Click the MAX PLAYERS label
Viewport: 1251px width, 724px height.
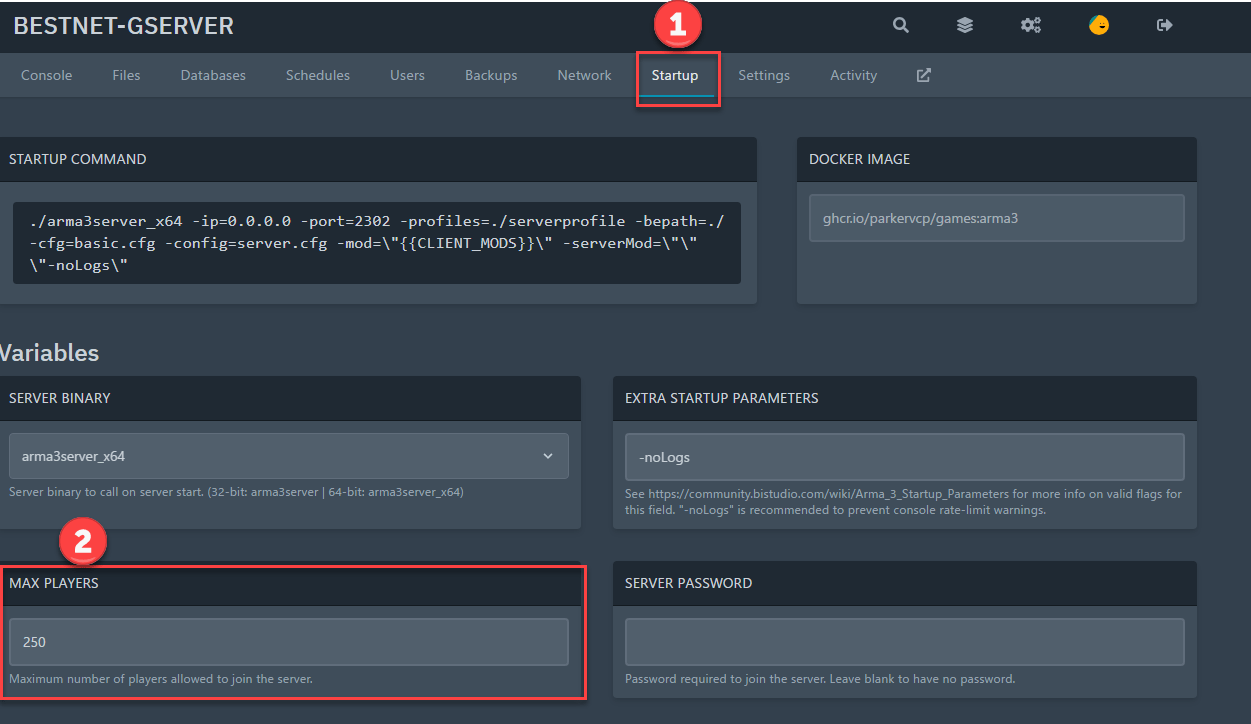tap(54, 583)
